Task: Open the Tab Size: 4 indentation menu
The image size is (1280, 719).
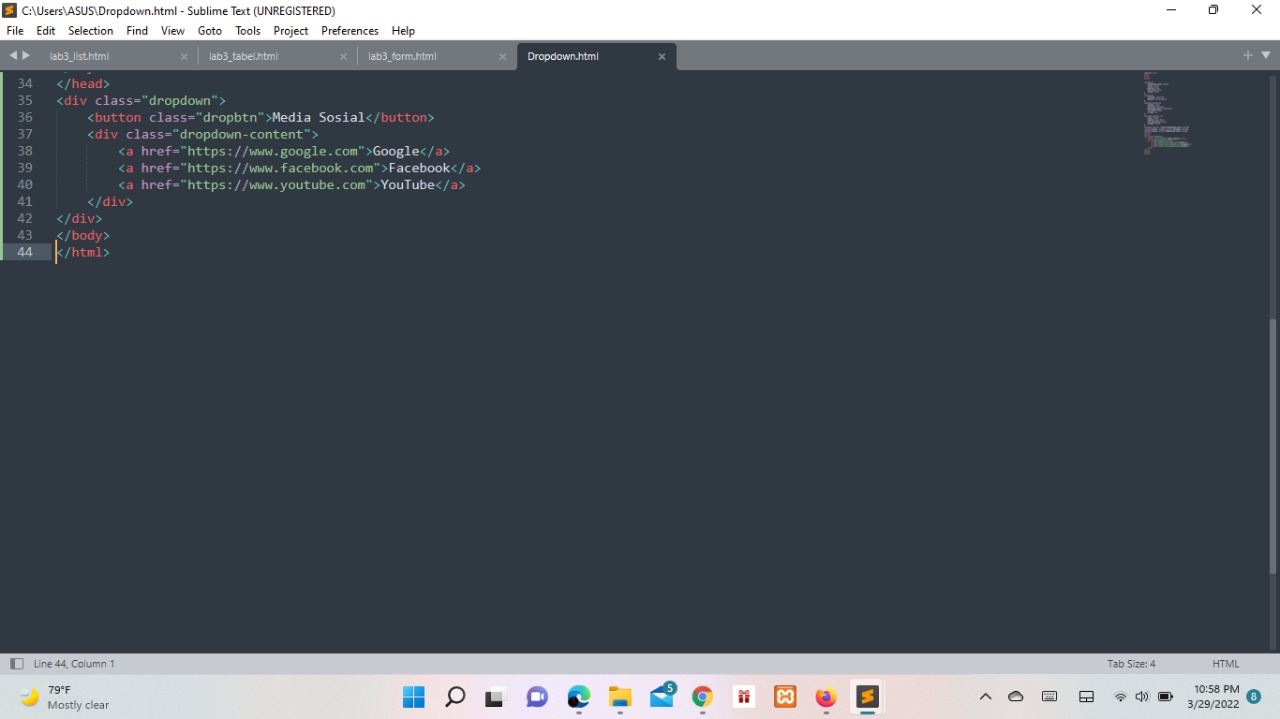Action: tap(1131, 664)
